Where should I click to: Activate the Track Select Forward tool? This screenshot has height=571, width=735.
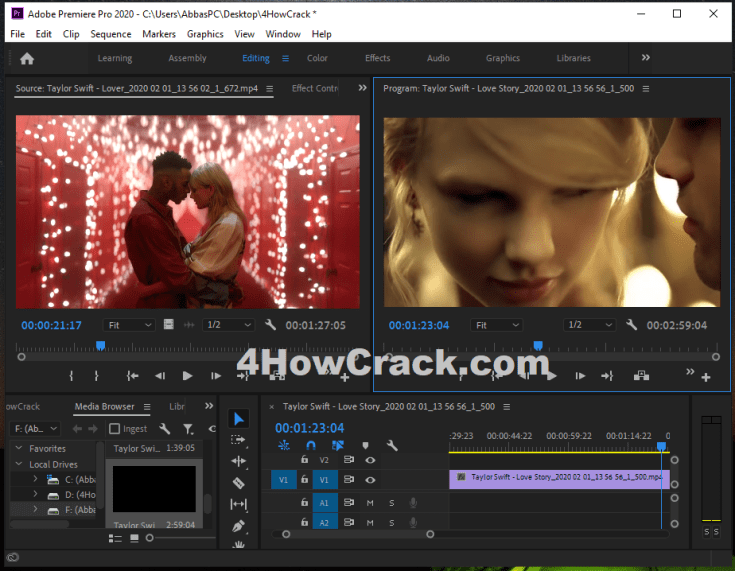(x=238, y=439)
